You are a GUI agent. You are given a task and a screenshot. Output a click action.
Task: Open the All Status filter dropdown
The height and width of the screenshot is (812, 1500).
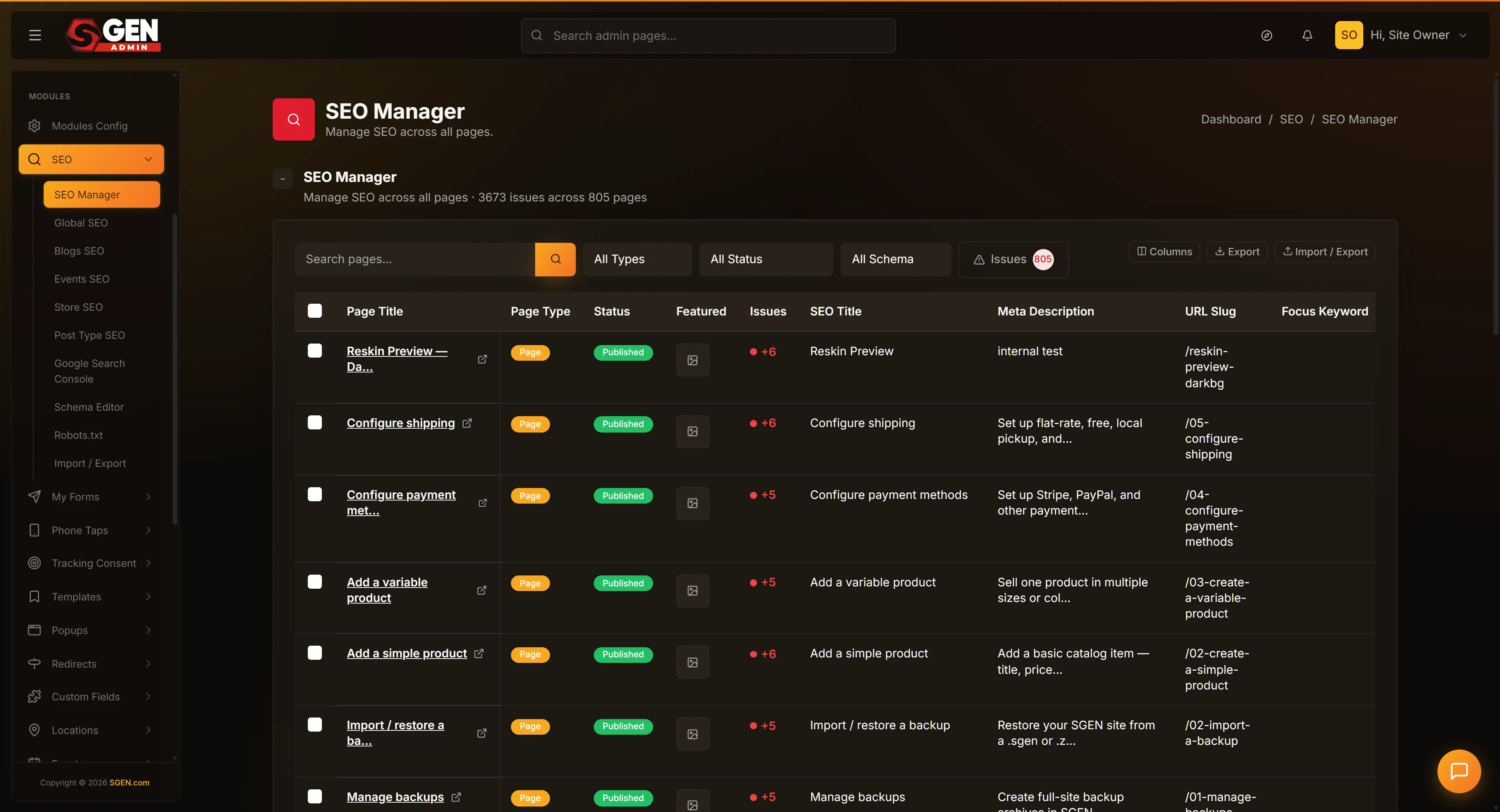[x=766, y=259]
